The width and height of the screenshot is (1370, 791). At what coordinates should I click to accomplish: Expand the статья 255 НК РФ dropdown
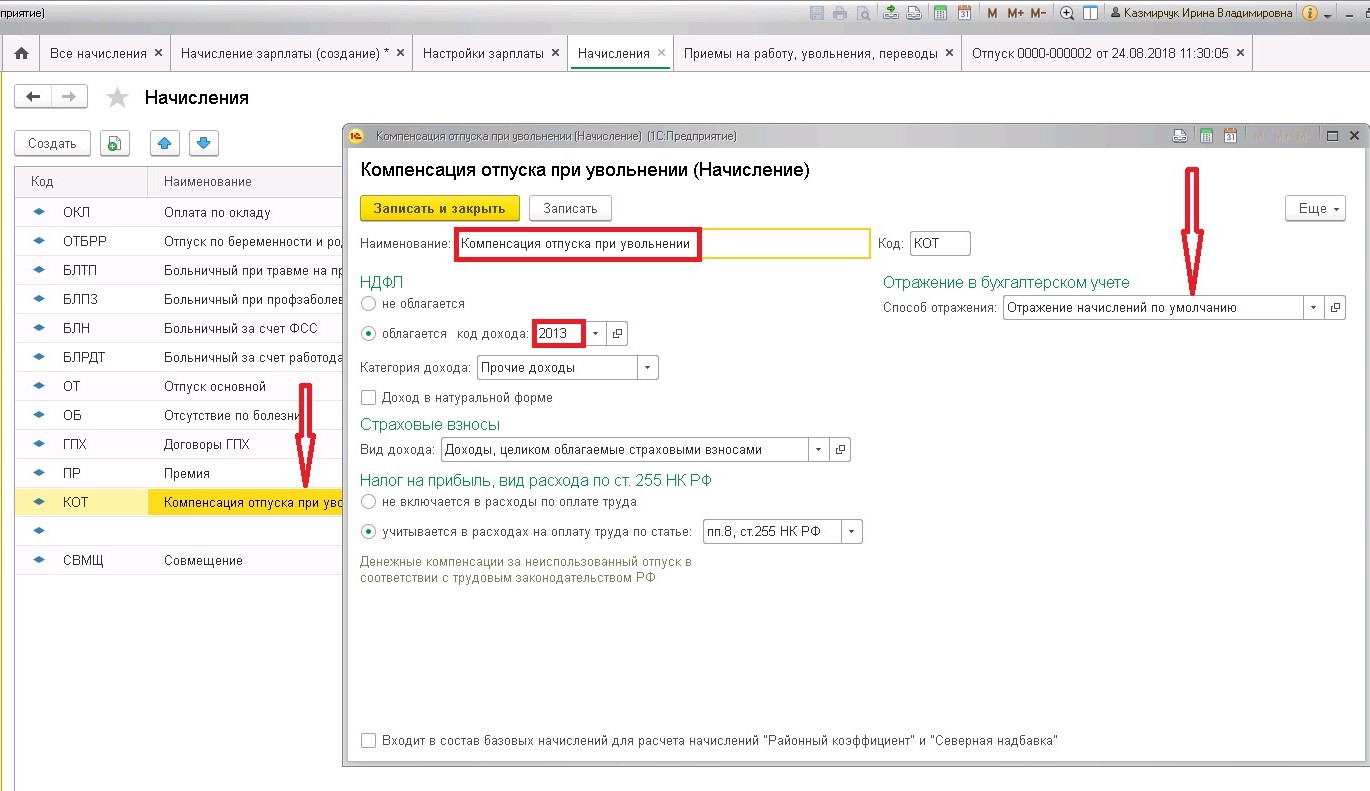click(x=852, y=531)
